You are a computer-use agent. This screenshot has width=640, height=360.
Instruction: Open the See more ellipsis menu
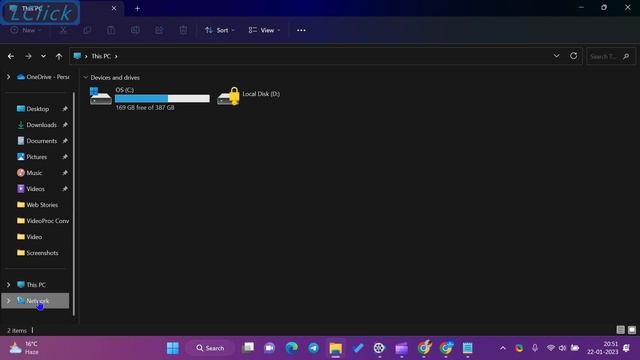tap(301, 30)
